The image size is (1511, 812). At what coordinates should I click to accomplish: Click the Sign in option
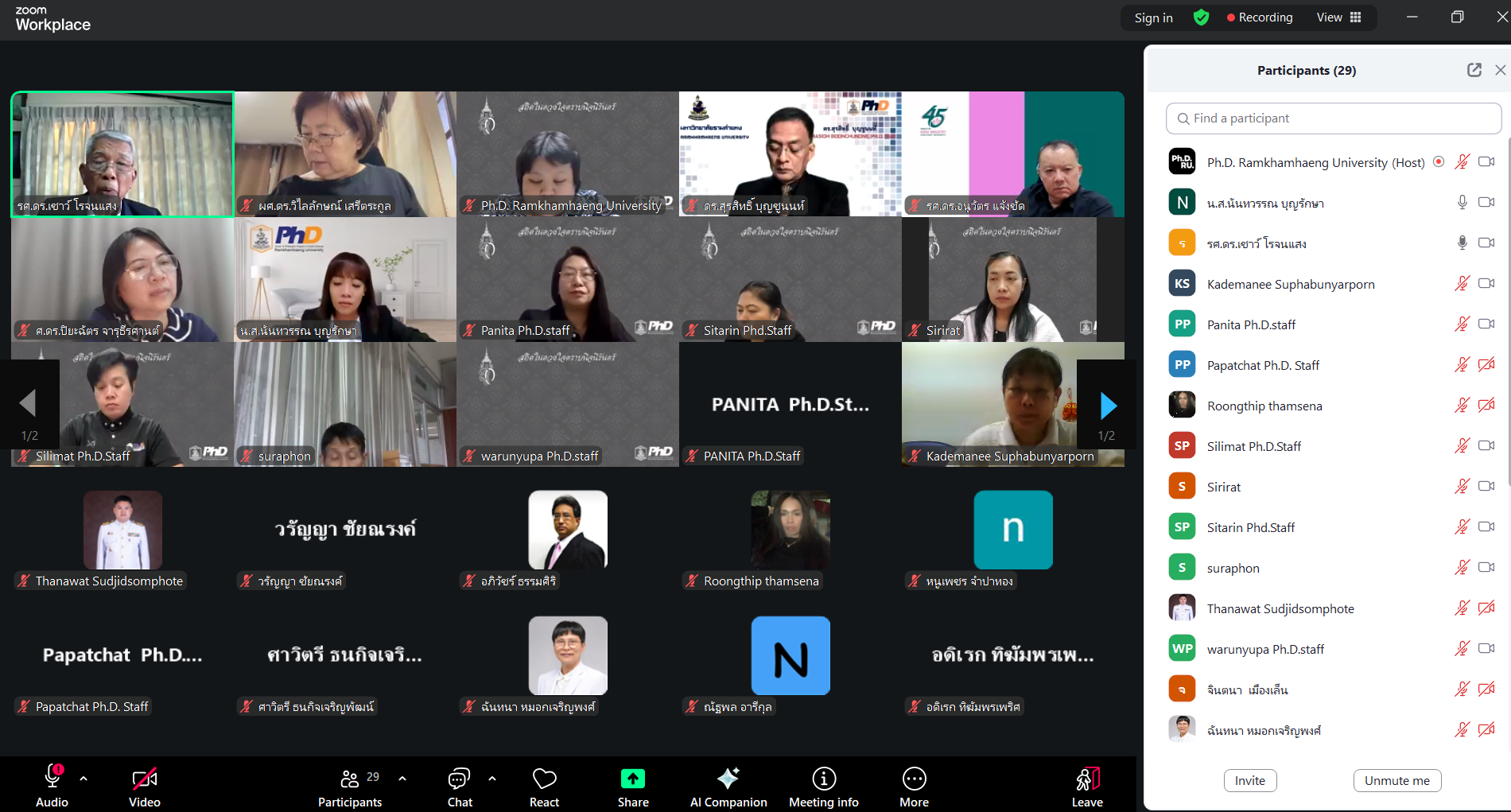point(1153,17)
